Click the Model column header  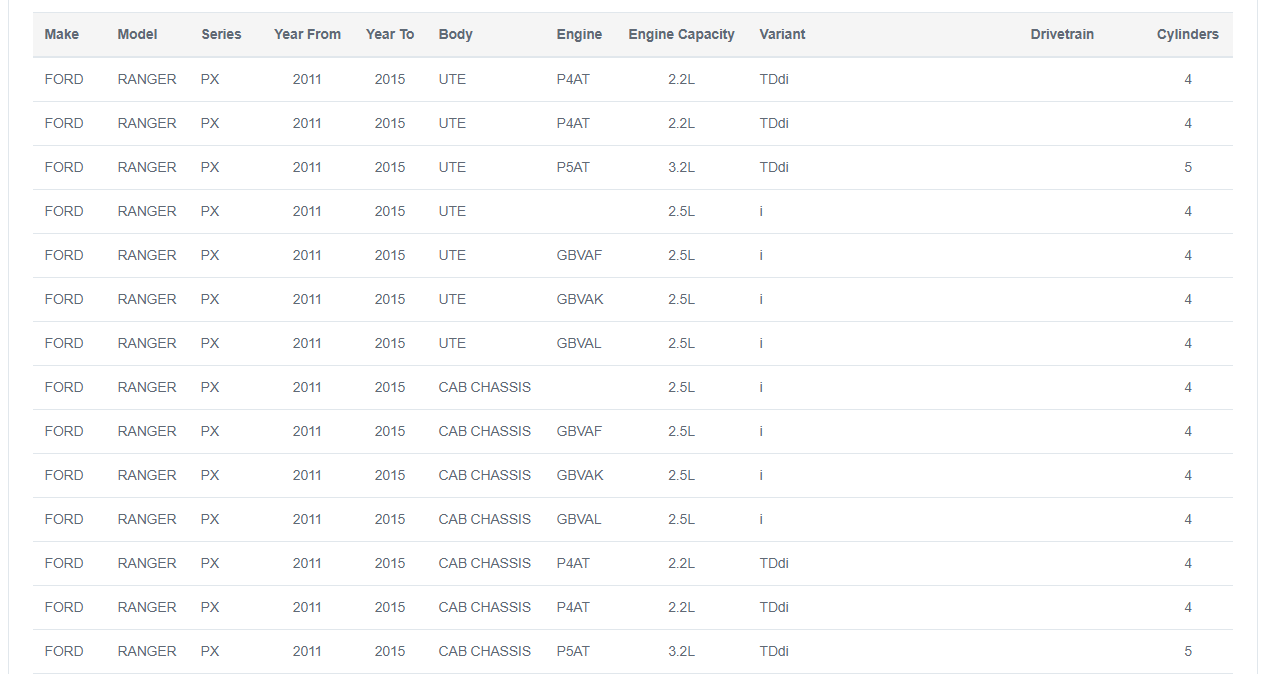tap(137, 34)
